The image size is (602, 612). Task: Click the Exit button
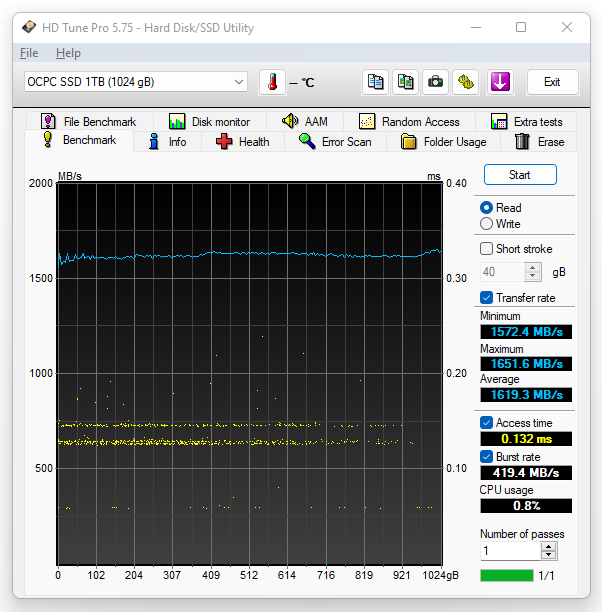point(552,82)
